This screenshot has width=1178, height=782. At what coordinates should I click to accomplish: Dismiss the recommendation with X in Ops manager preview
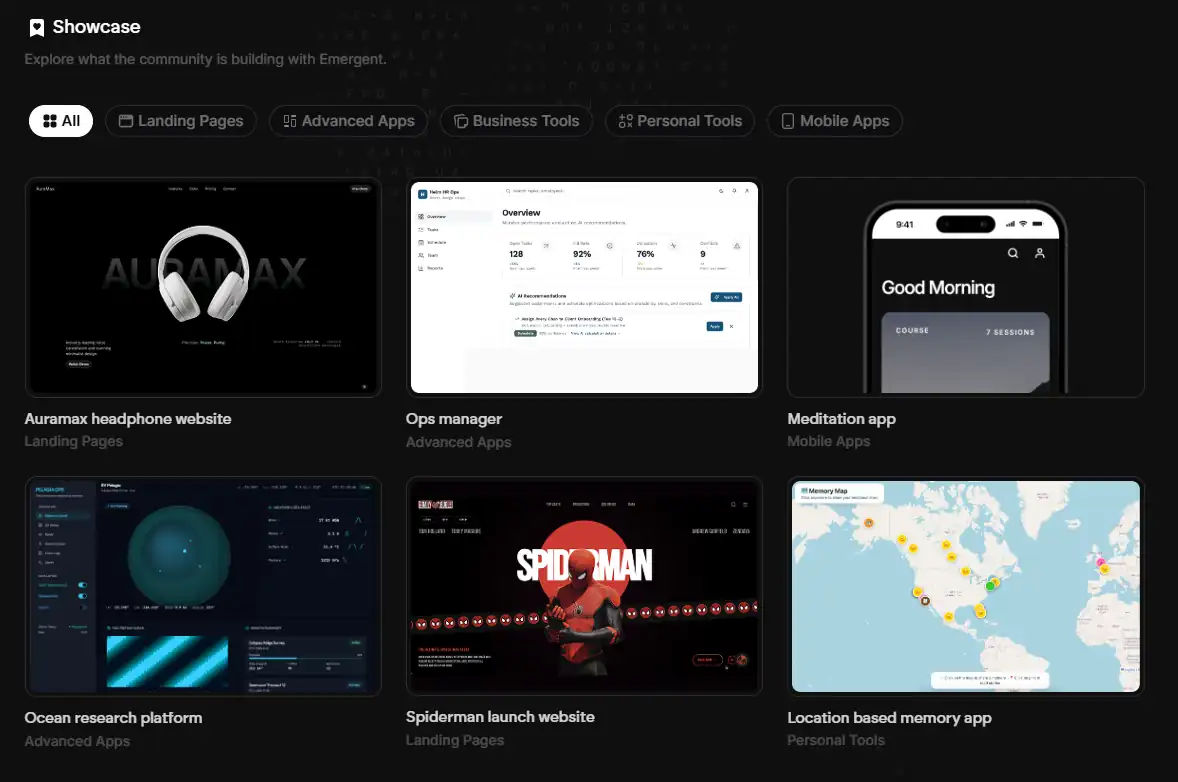pos(731,326)
